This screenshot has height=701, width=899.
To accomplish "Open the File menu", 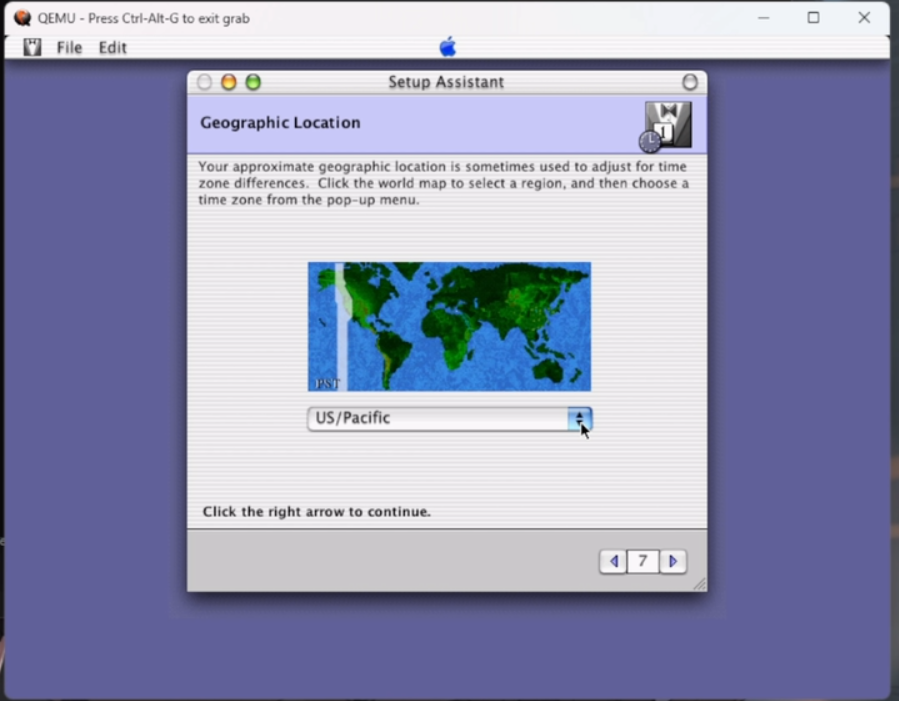I will tap(69, 48).
